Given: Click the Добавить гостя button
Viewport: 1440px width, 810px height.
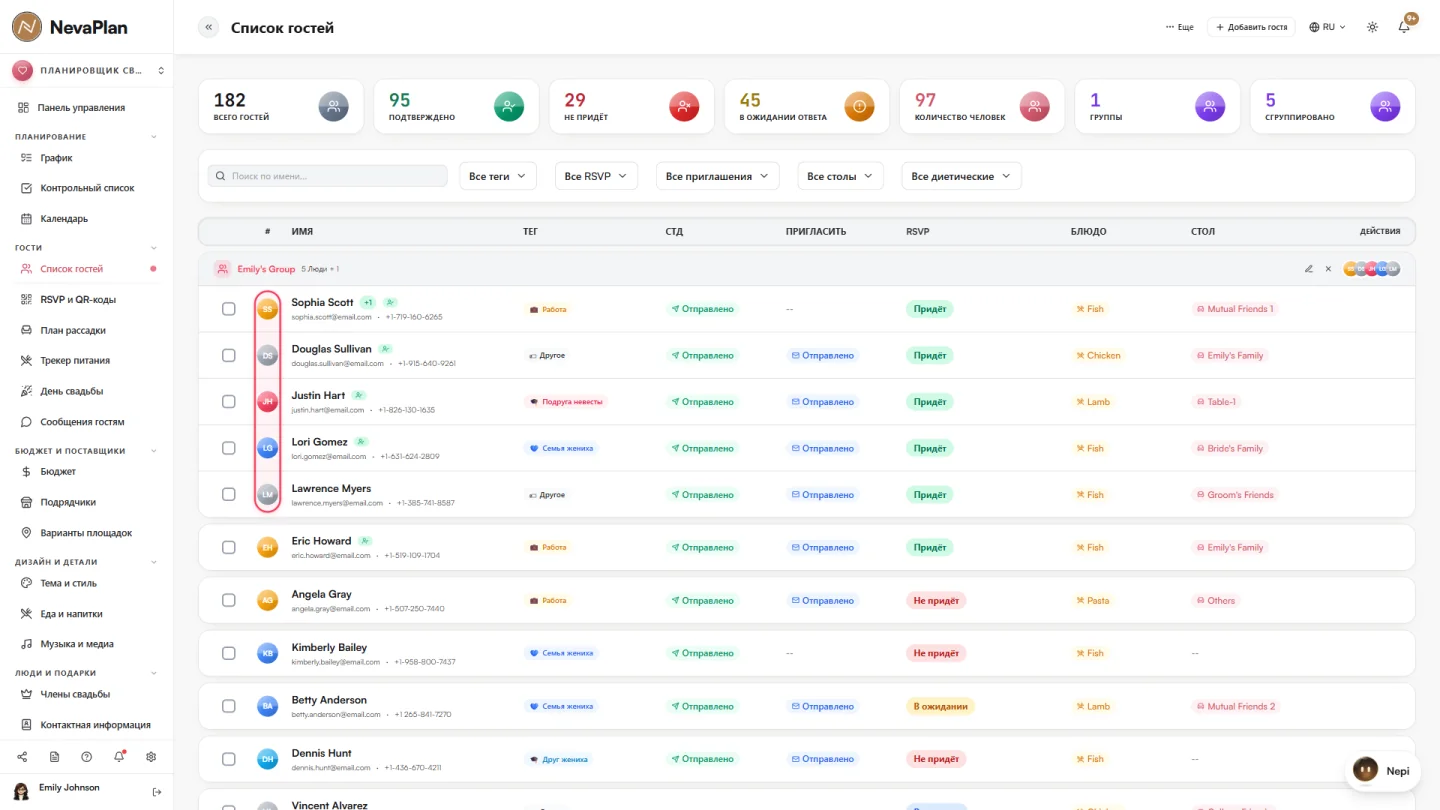Looking at the screenshot, I should coord(1251,27).
